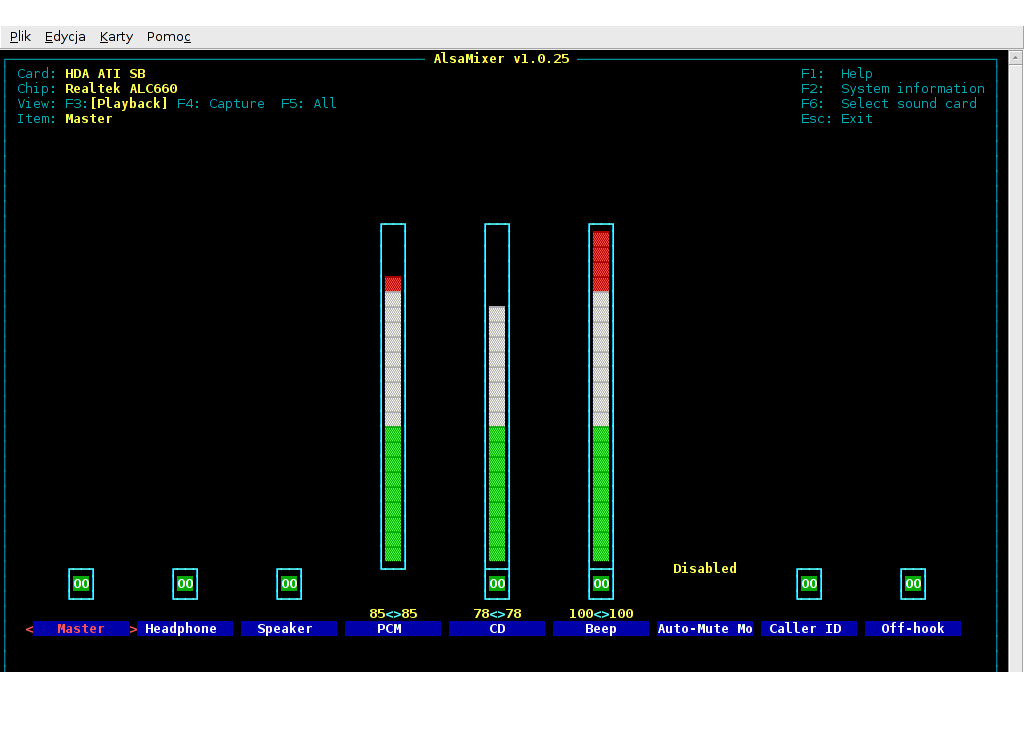Viewport: 1024px width, 742px height.
Task: Select the Auto-Mute Mode Disabled value
Action: pos(704,569)
